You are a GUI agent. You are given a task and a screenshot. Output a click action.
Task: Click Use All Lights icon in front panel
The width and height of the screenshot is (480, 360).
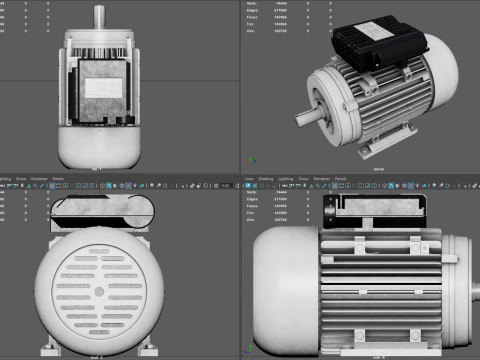tap(135, 186)
